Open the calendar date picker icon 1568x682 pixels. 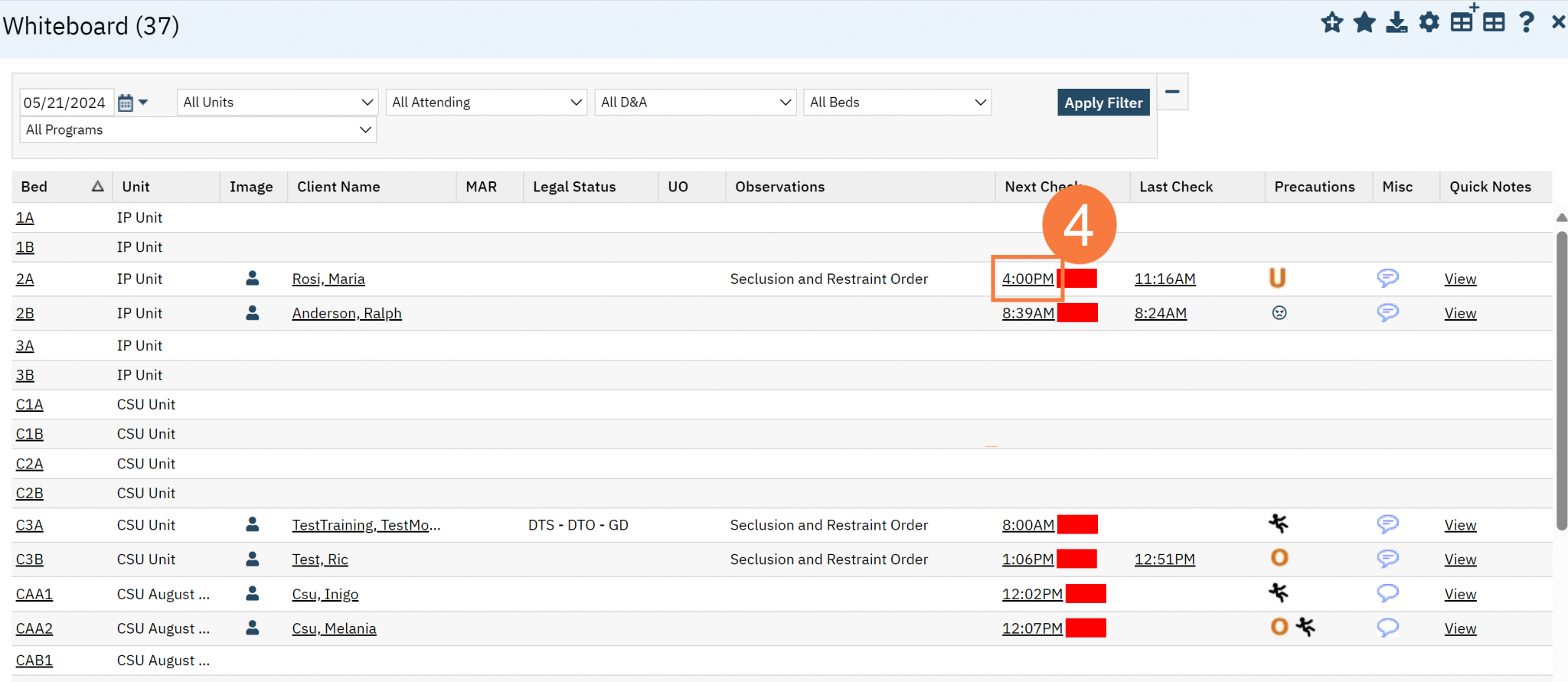(126, 103)
